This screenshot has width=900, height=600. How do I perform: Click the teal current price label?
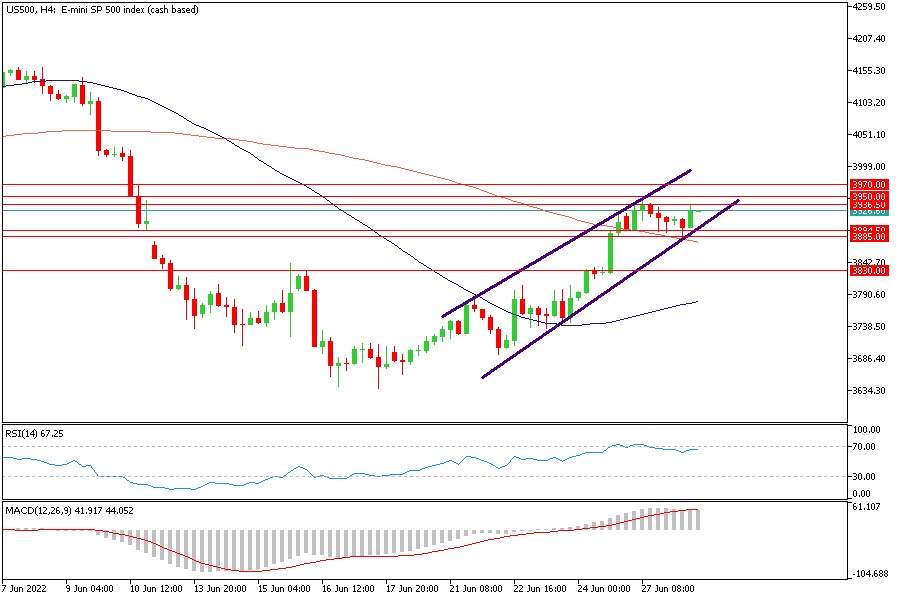(868, 211)
